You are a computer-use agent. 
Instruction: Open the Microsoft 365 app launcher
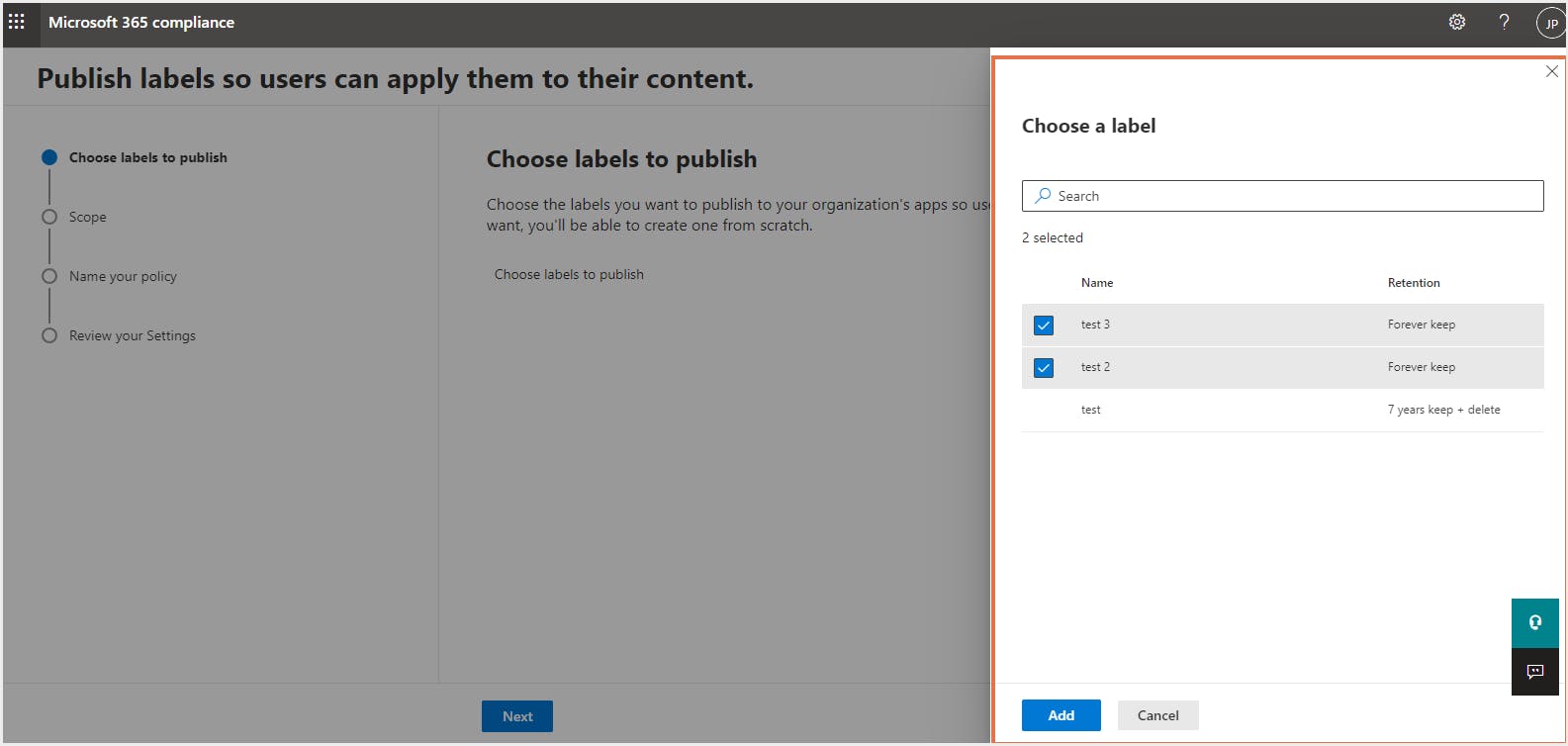pyautogui.click(x=18, y=22)
